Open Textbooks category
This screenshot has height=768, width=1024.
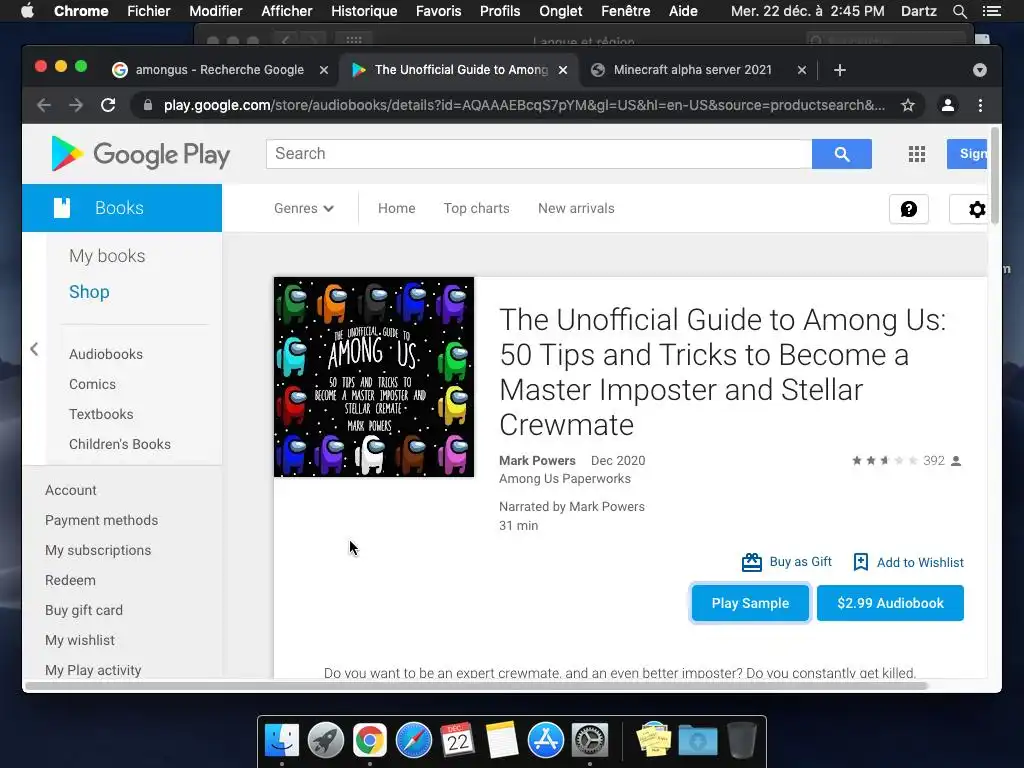coord(101,414)
